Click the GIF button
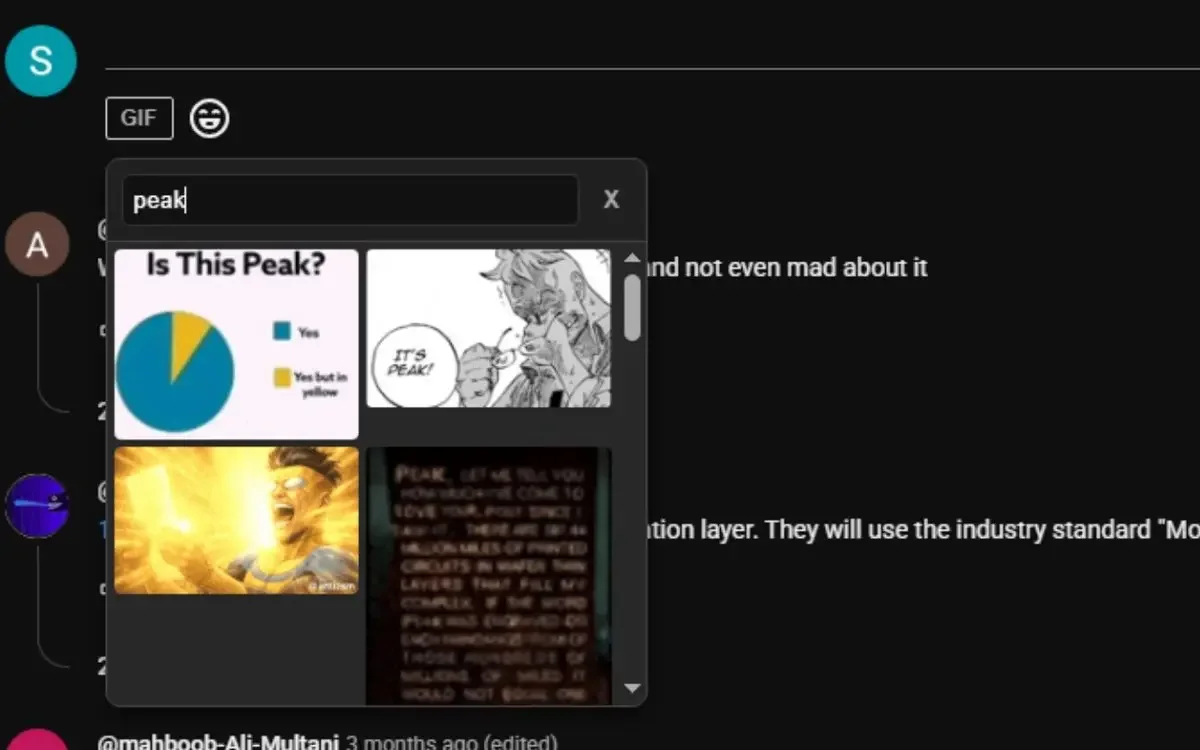This screenshot has height=750, width=1200. tap(139, 118)
